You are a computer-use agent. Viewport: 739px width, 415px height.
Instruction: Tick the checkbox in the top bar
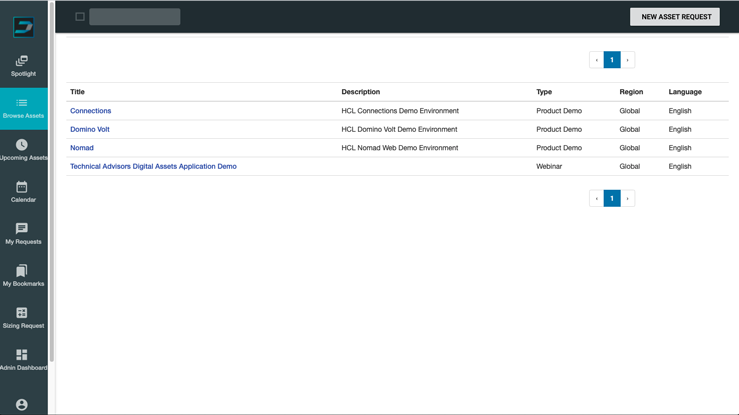(80, 17)
